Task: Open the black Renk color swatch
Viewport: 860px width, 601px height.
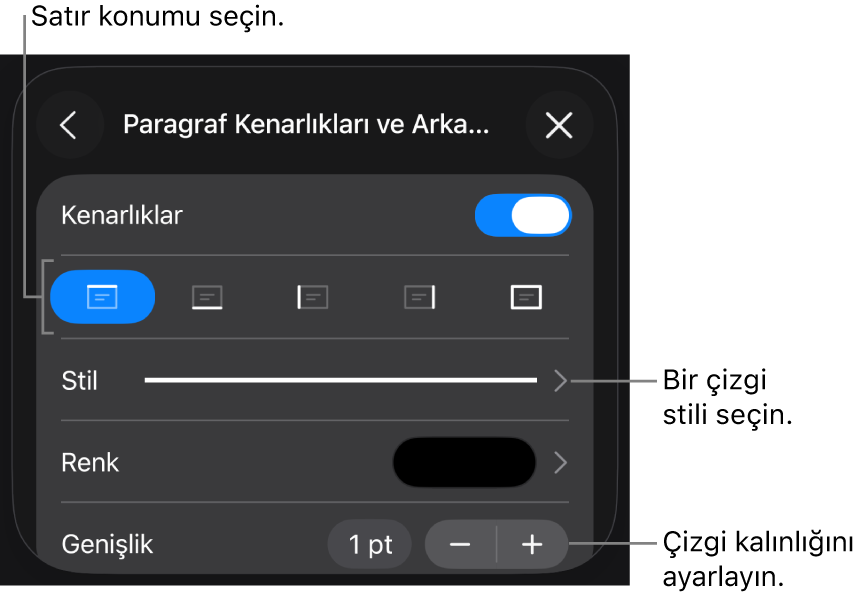Action: pyautogui.click(x=464, y=462)
